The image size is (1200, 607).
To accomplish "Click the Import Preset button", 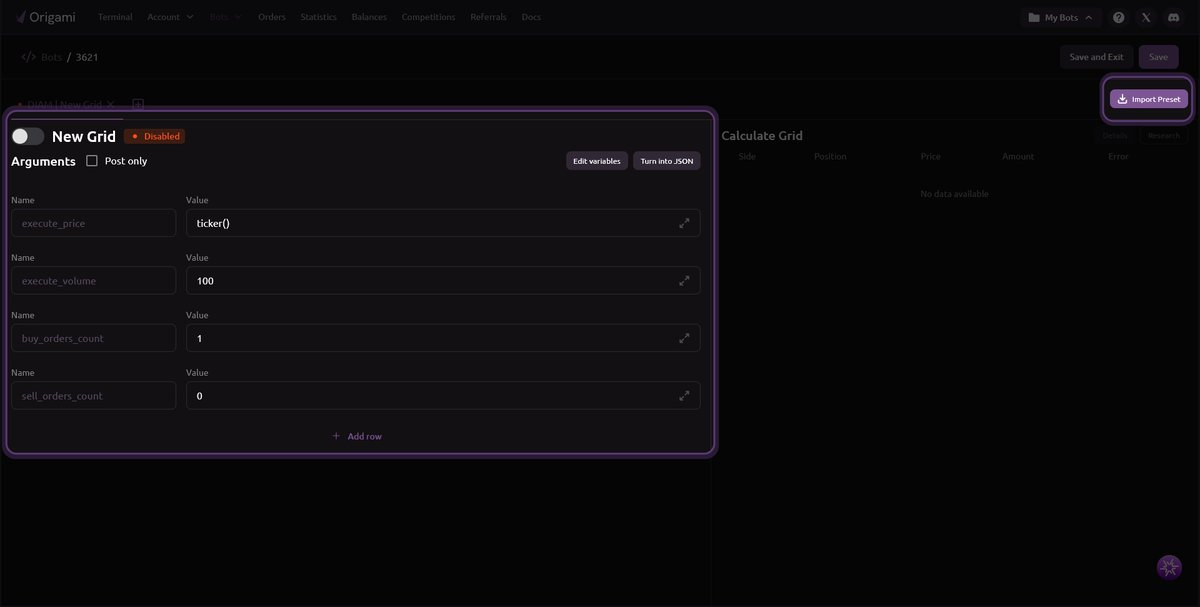I will (1148, 99).
